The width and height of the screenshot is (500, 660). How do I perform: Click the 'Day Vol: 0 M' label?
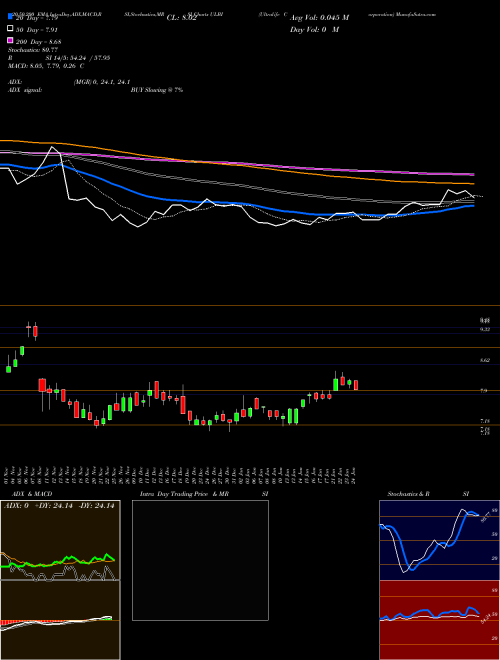coord(314,30)
